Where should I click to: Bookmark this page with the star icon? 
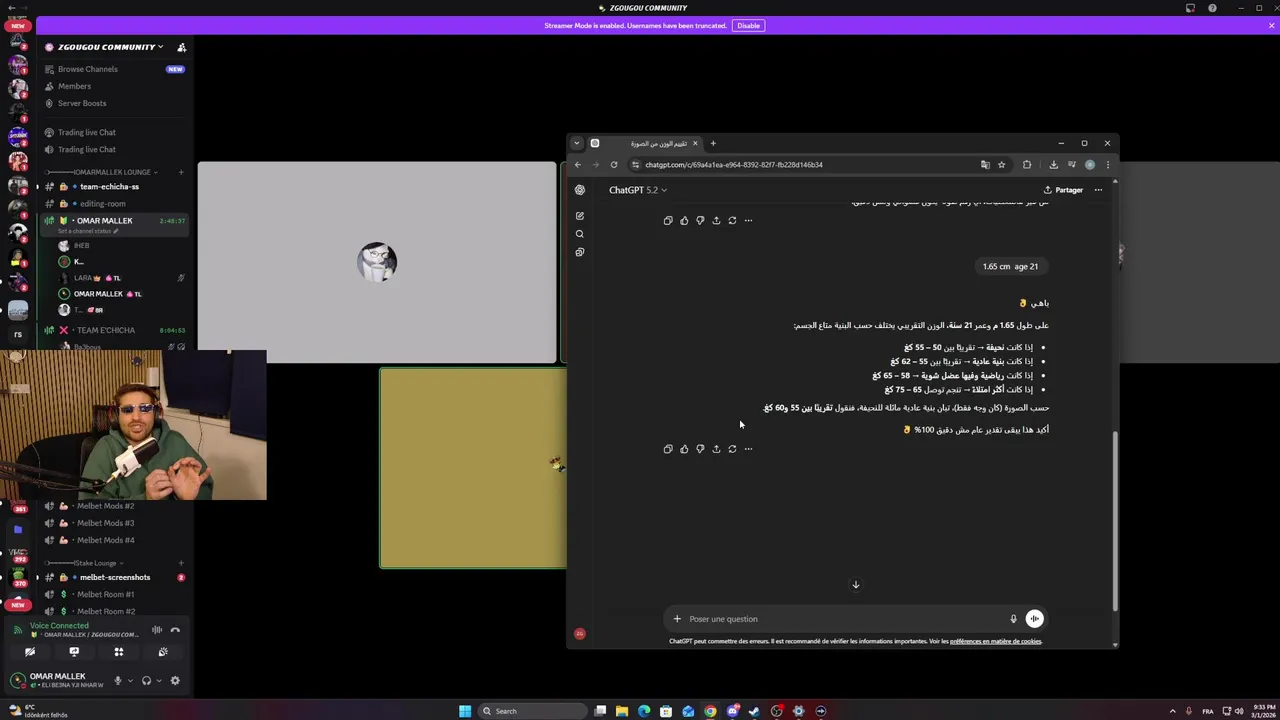(x=1001, y=165)
